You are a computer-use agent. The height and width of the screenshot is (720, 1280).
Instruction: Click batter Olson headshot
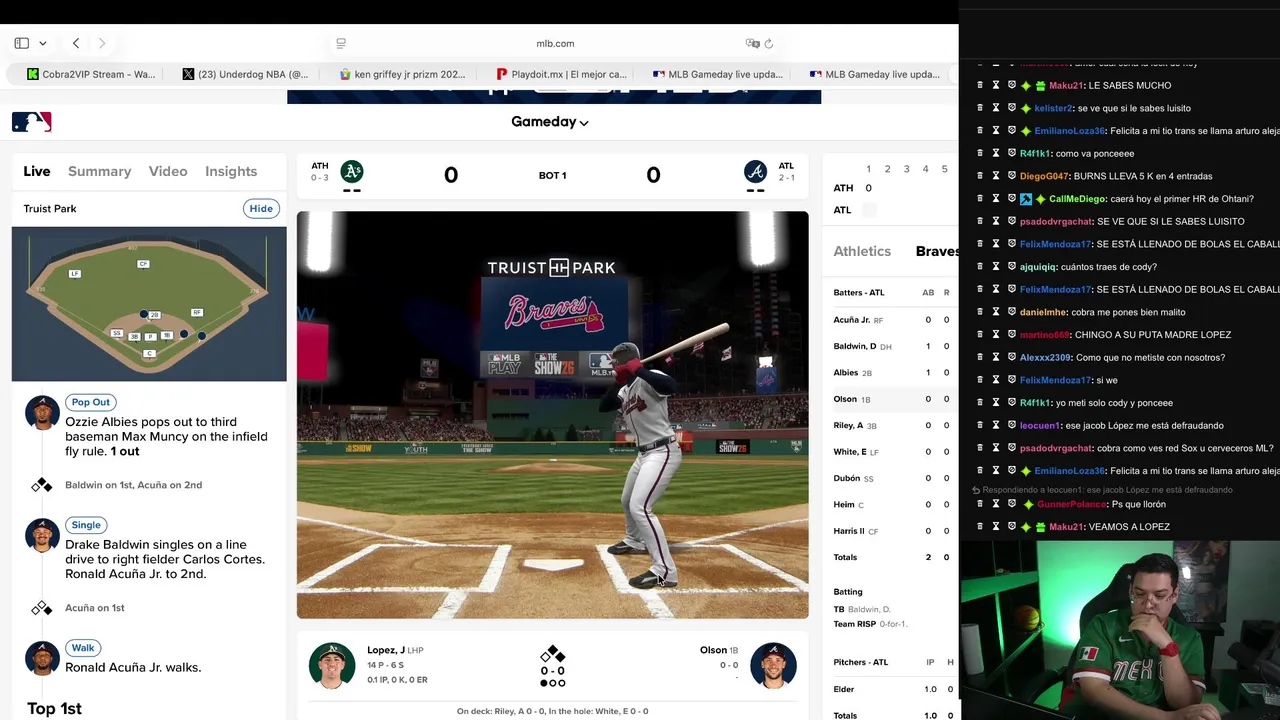(773, 665)
